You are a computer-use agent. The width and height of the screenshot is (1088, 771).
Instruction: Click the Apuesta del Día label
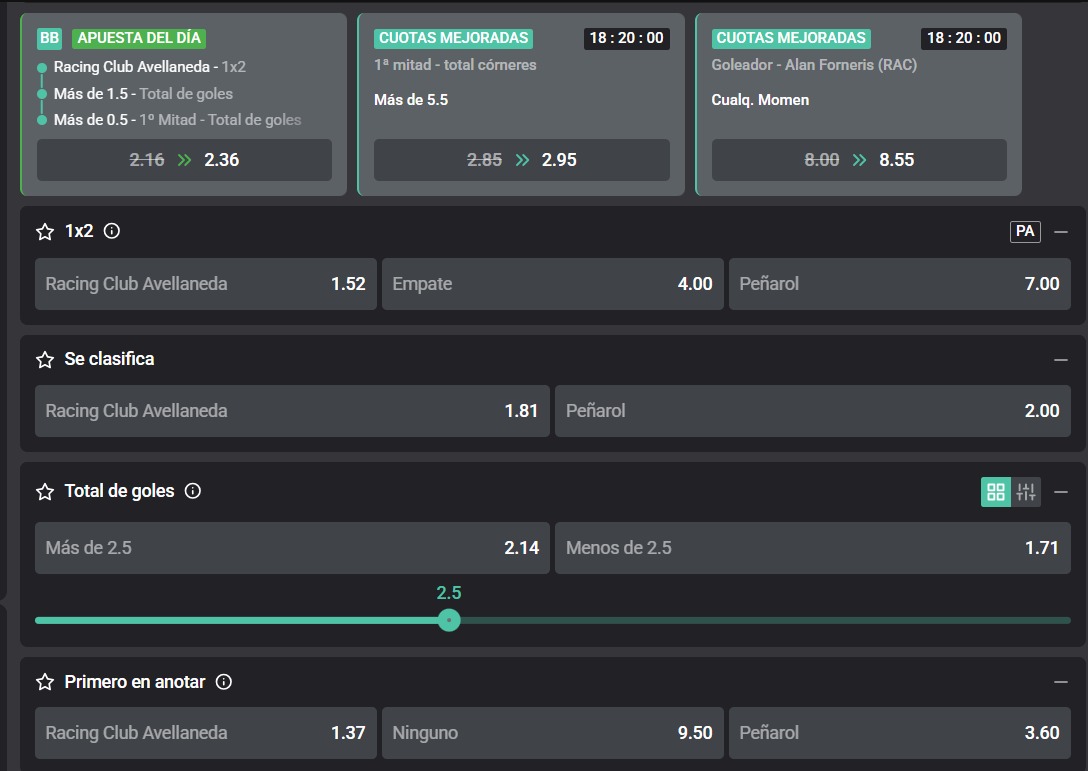[x=139, y=38]
